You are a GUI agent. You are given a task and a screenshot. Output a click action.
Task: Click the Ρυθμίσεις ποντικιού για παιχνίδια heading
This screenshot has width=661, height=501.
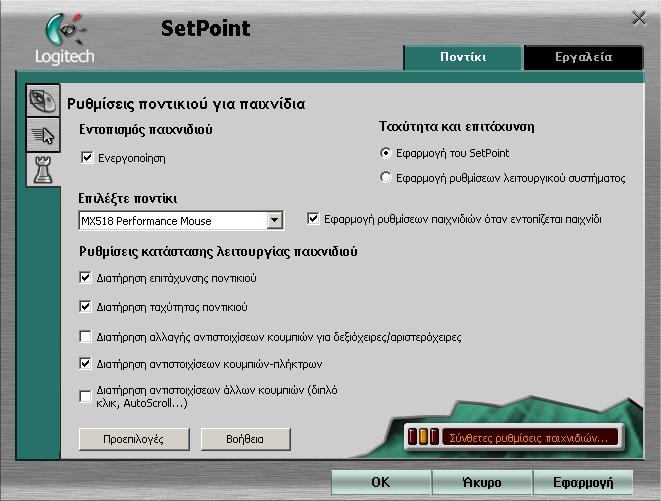tap(186, 104)
